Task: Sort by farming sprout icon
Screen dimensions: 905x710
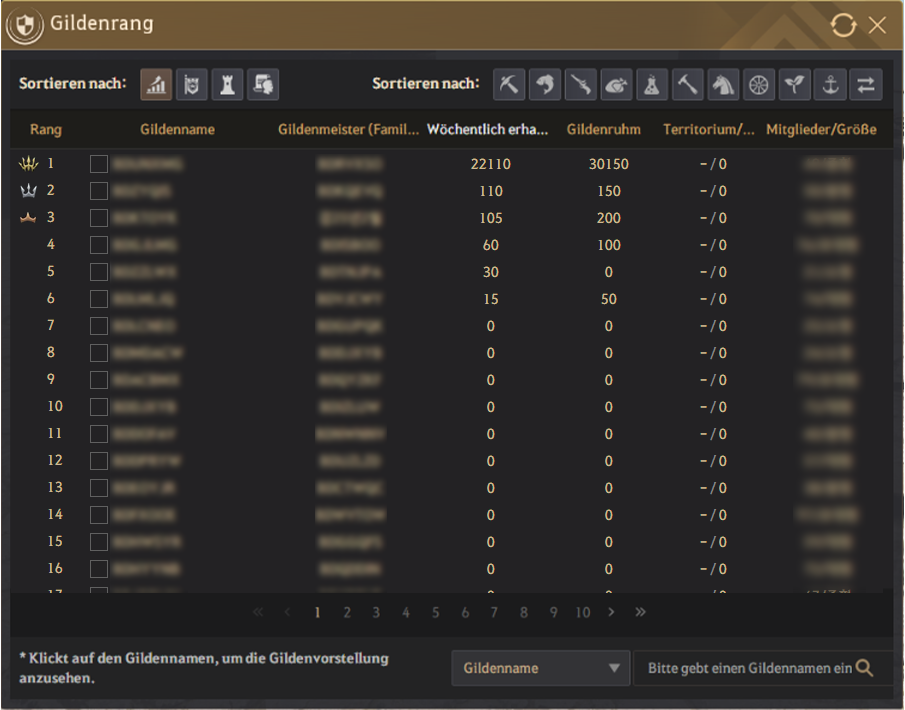Action: coord(795,85)
